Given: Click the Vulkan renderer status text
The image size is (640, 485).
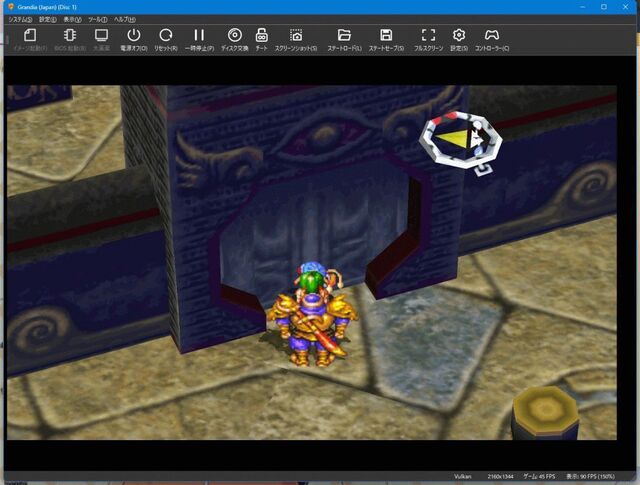Looking at the screenshot, I should [462, 476].
